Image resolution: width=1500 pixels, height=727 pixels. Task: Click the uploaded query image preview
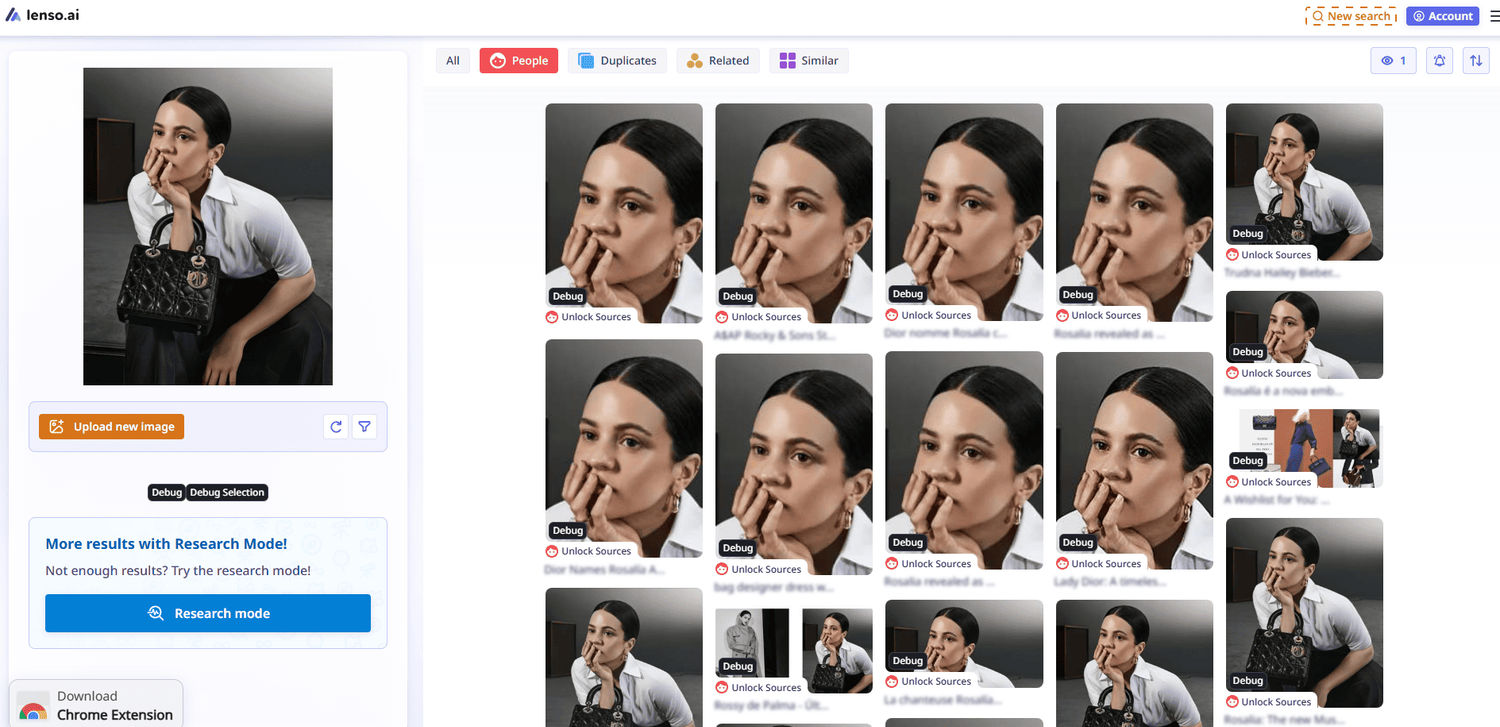208,226
